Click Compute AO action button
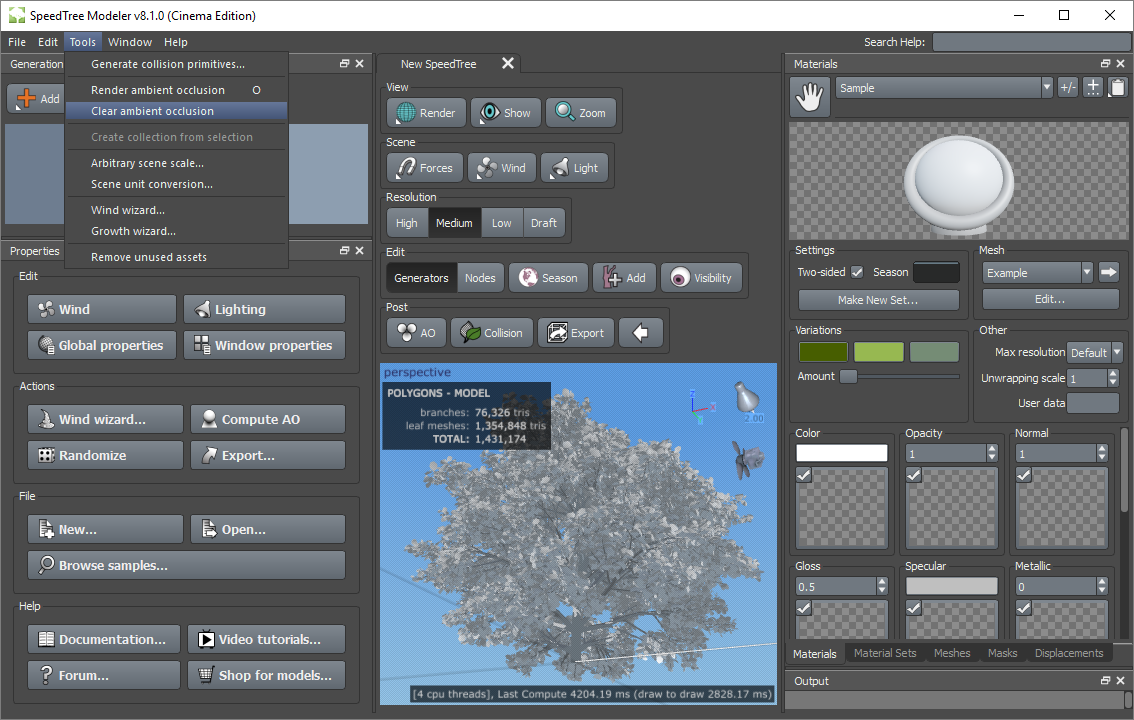 click(x=268, y=419)
